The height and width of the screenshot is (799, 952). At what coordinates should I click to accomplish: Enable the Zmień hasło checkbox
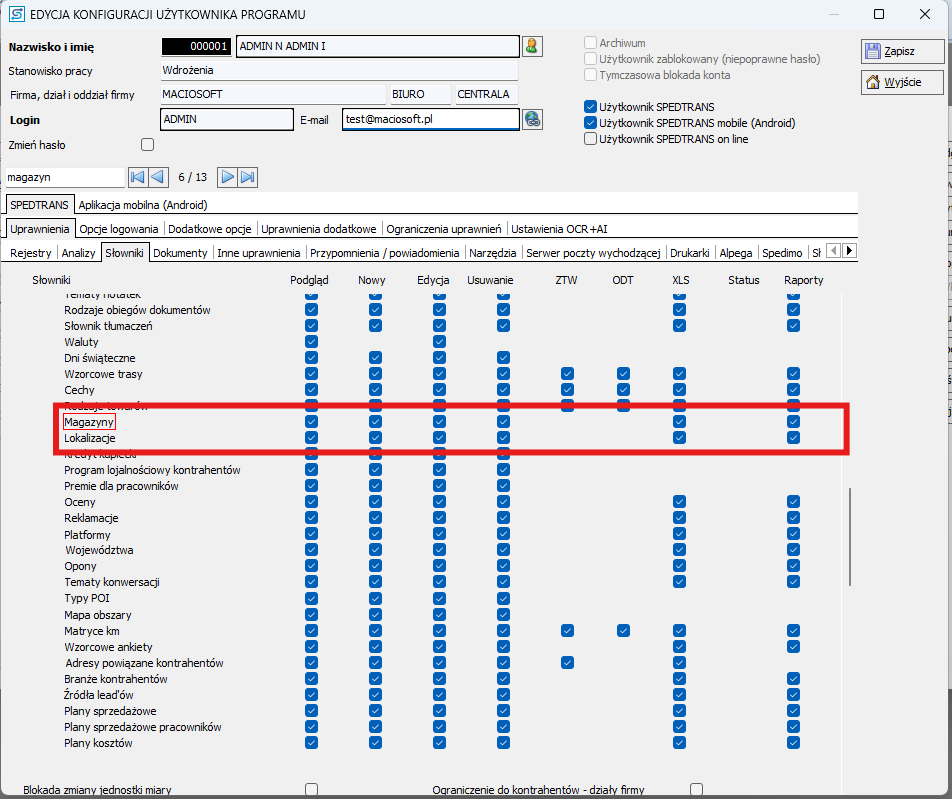click(x=148, y=145)
